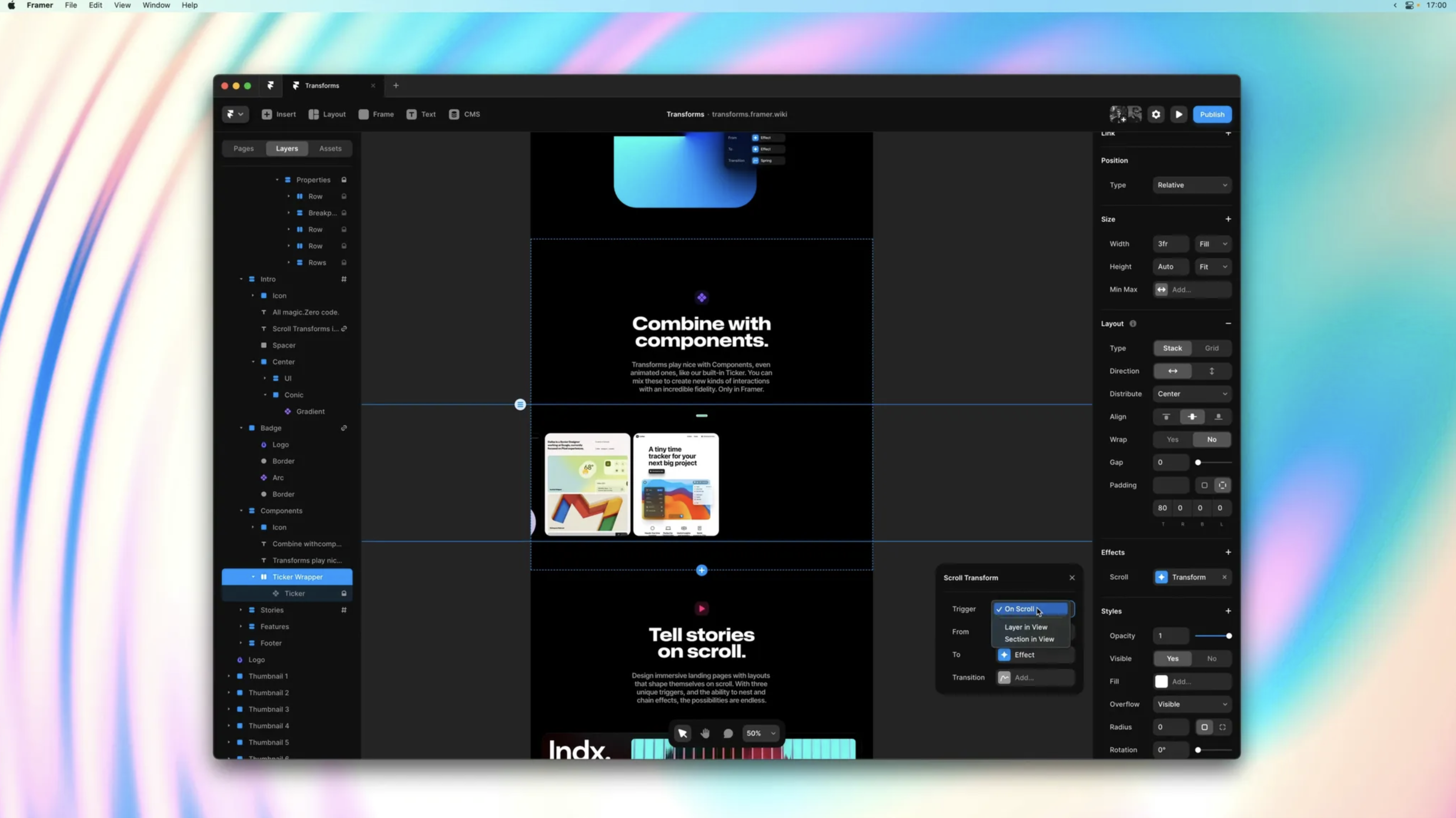Set direction to horizontal

(1172, 371)
